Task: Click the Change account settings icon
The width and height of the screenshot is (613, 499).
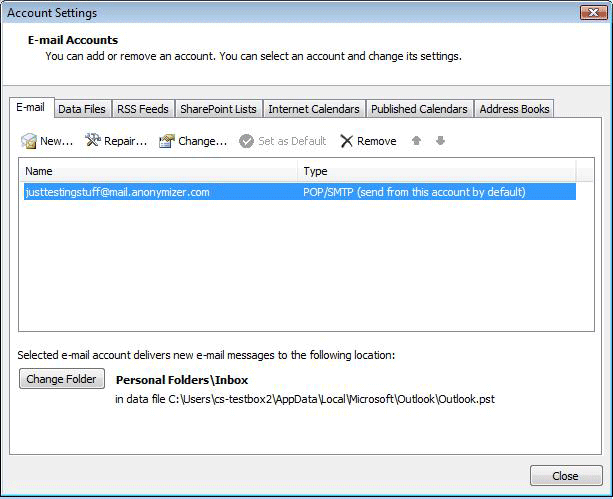Action: click(167, 141)
